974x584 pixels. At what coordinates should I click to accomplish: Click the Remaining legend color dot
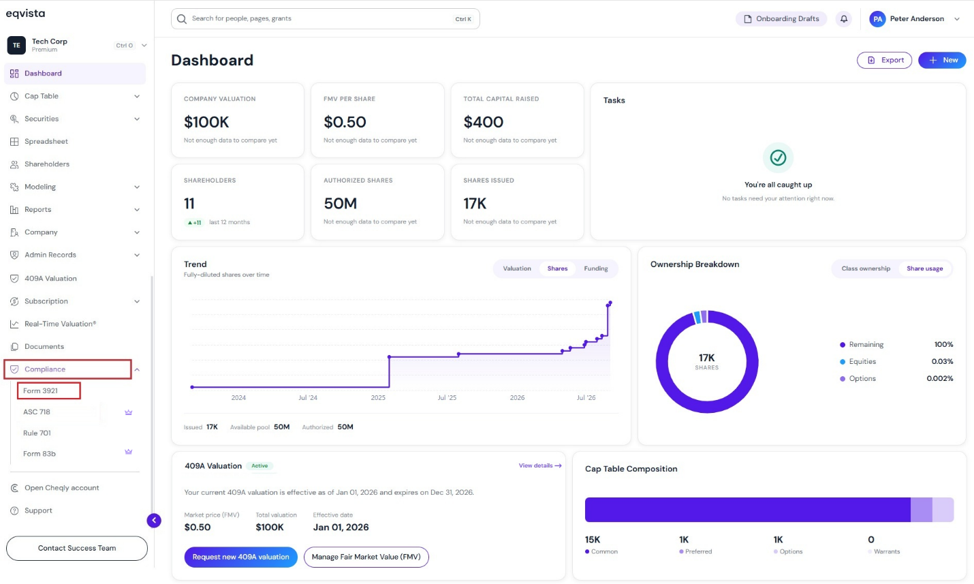pyautogui.click(x=842, y=345)
